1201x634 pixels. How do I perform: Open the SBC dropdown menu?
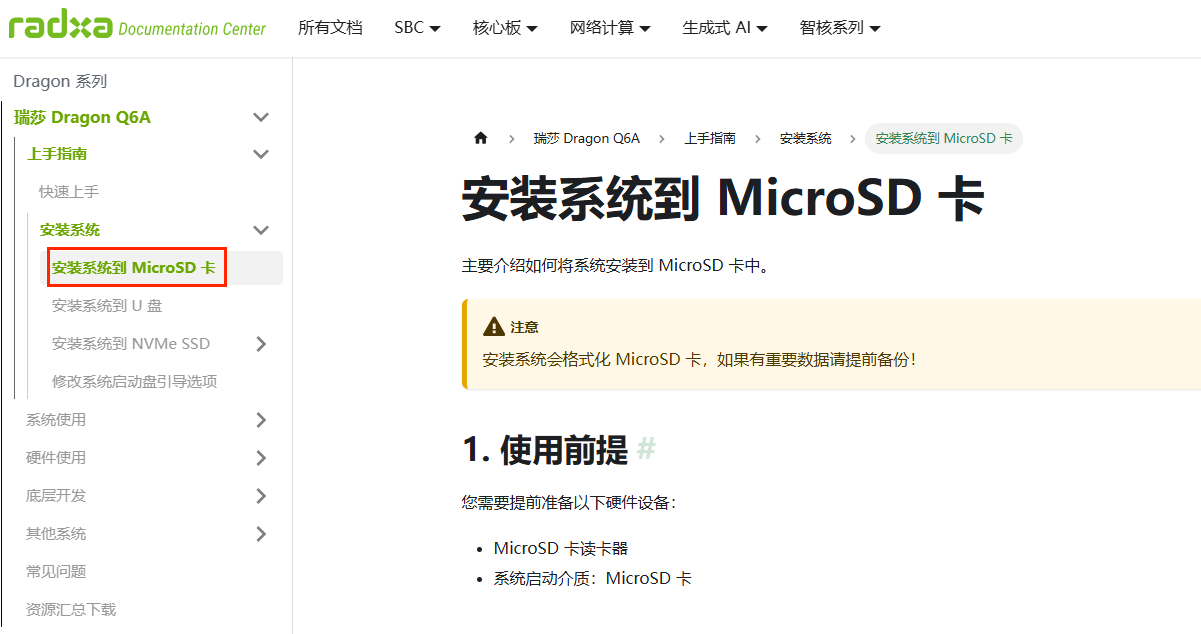pos(418,28)
